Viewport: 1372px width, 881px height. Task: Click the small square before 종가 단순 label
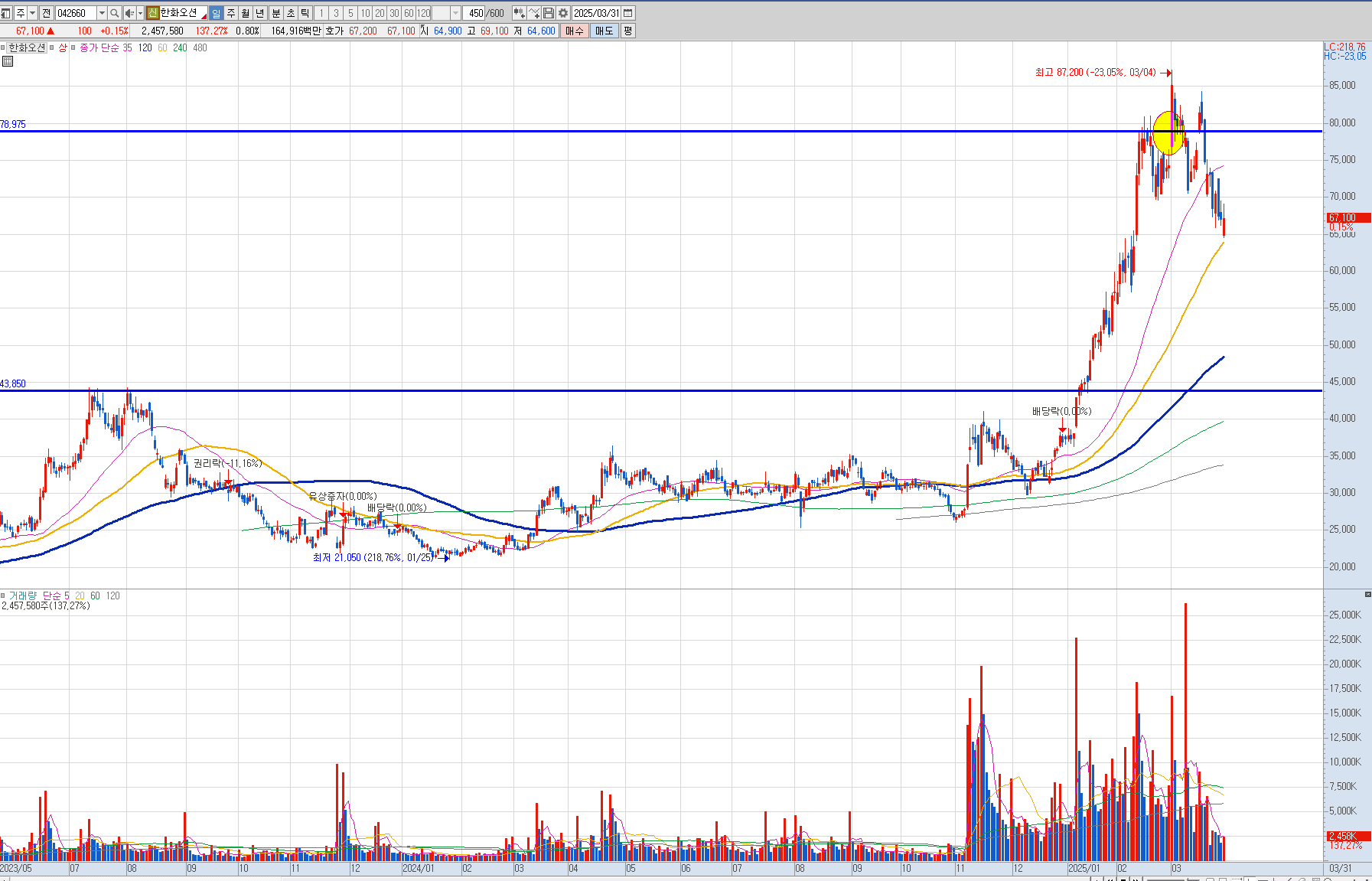click(73, 47)
